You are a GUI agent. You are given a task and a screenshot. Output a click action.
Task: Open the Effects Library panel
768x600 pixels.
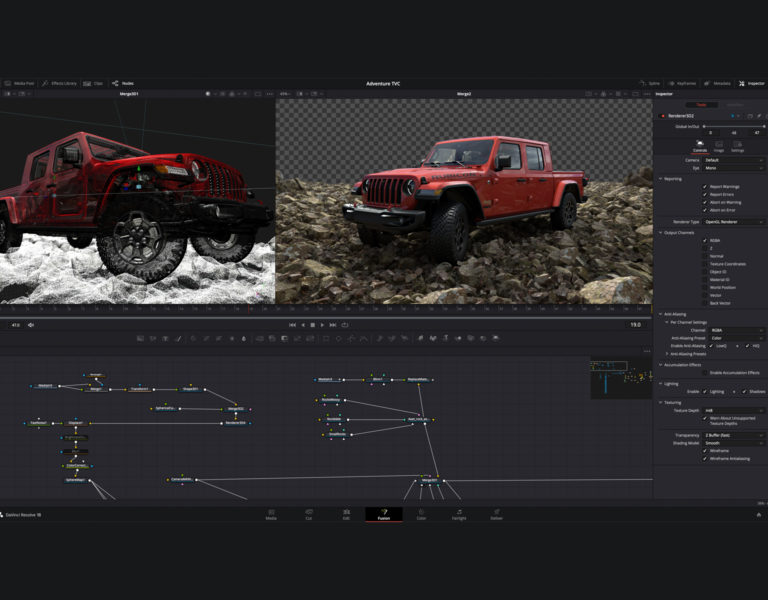pyautogui.click(x=61, y=83)
